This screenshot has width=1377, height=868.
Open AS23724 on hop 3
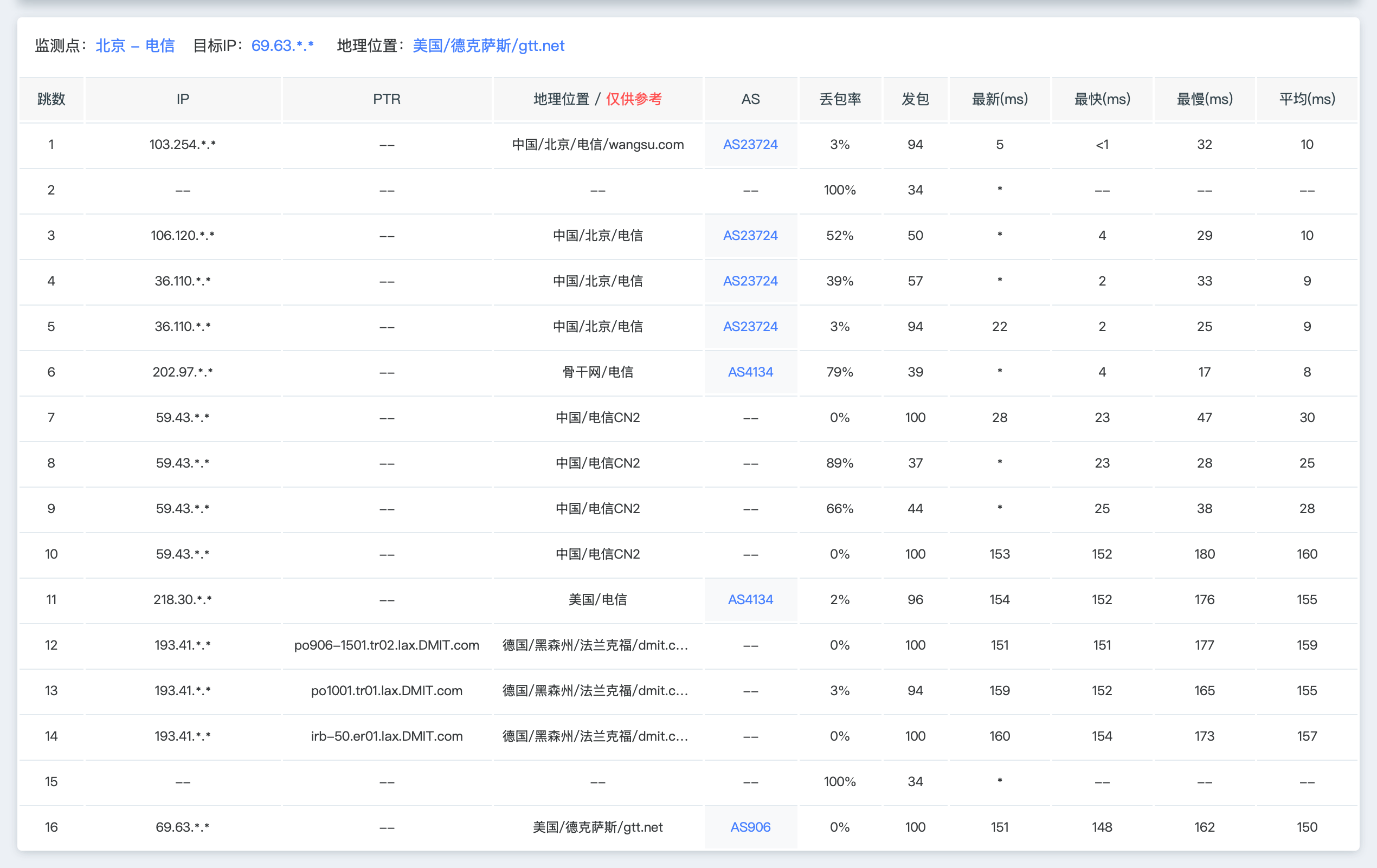(x=750, y=236)
